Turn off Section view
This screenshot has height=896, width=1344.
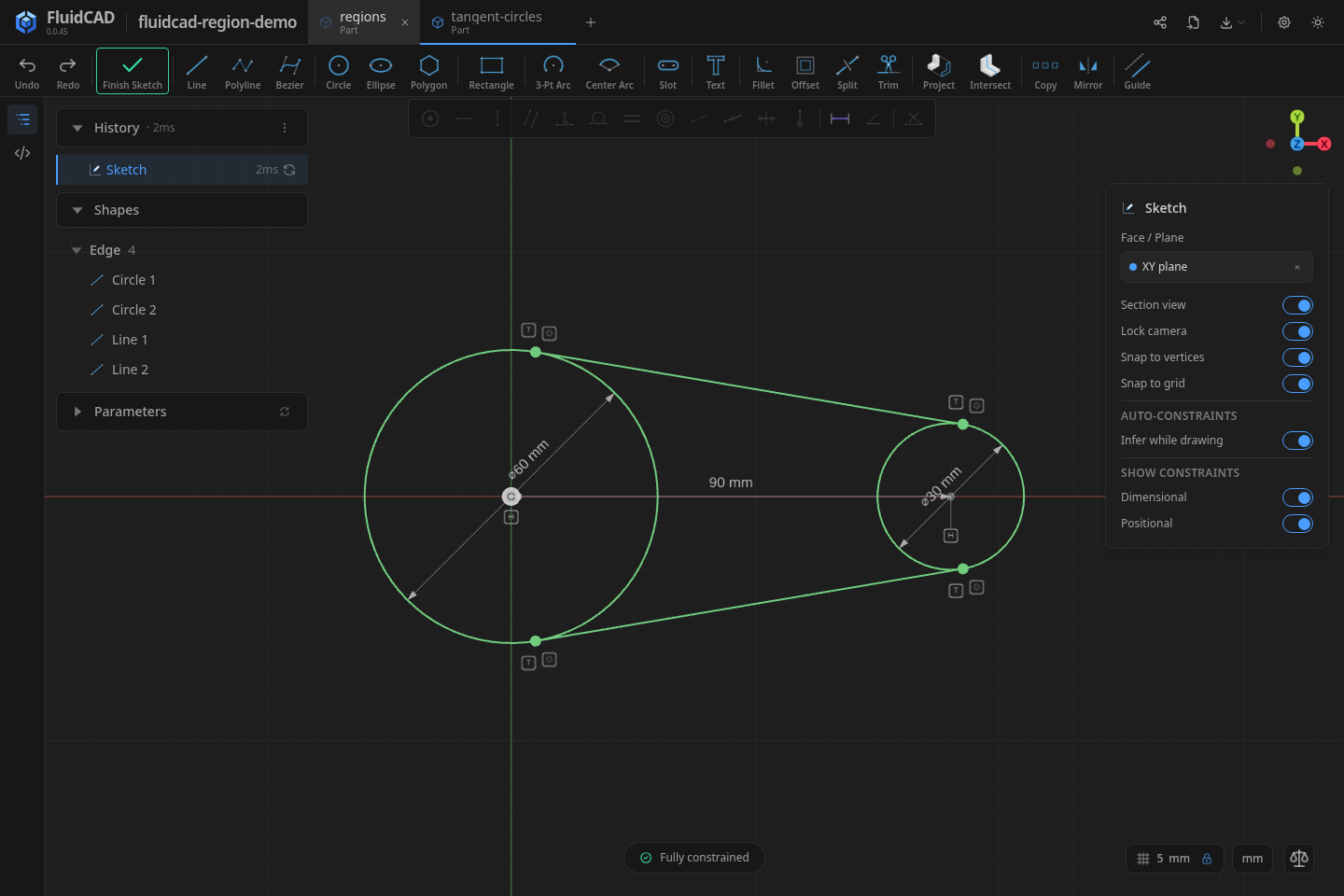(x=1297, y=305)
